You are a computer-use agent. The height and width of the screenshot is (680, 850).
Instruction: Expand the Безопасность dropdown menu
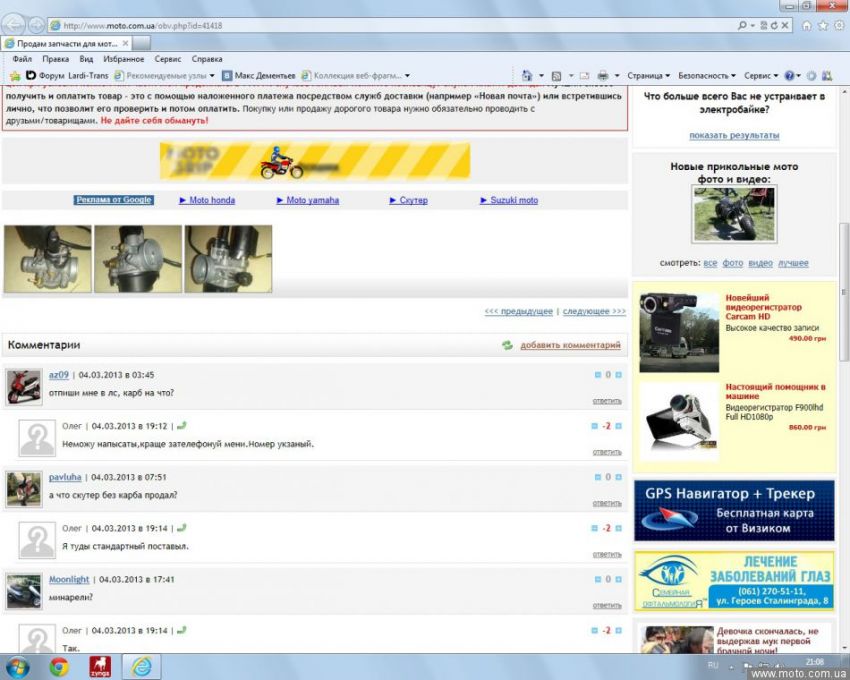click(x=706, y=75)
